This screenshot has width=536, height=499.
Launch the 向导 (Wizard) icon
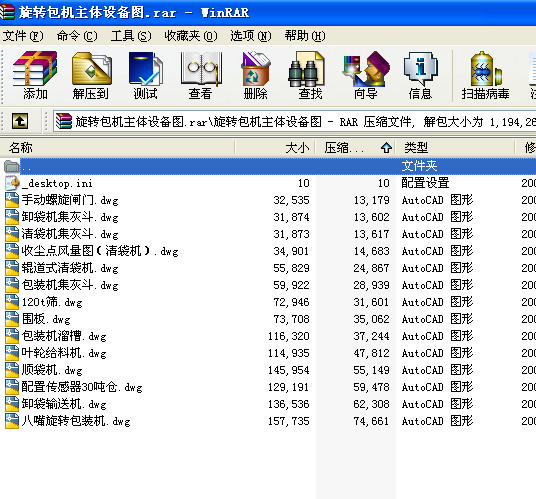click(366, 69)
